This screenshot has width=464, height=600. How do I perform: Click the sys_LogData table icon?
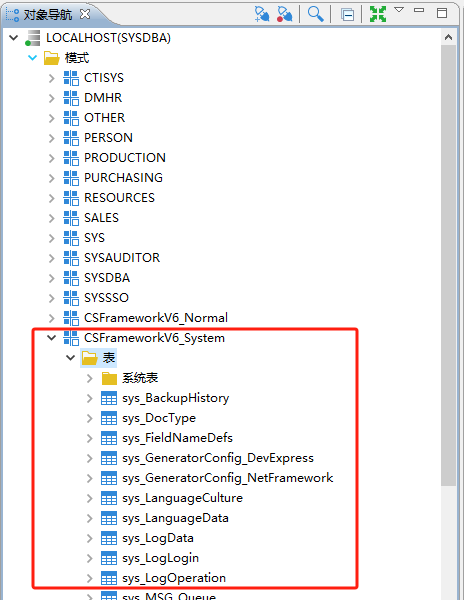point(109,538)
